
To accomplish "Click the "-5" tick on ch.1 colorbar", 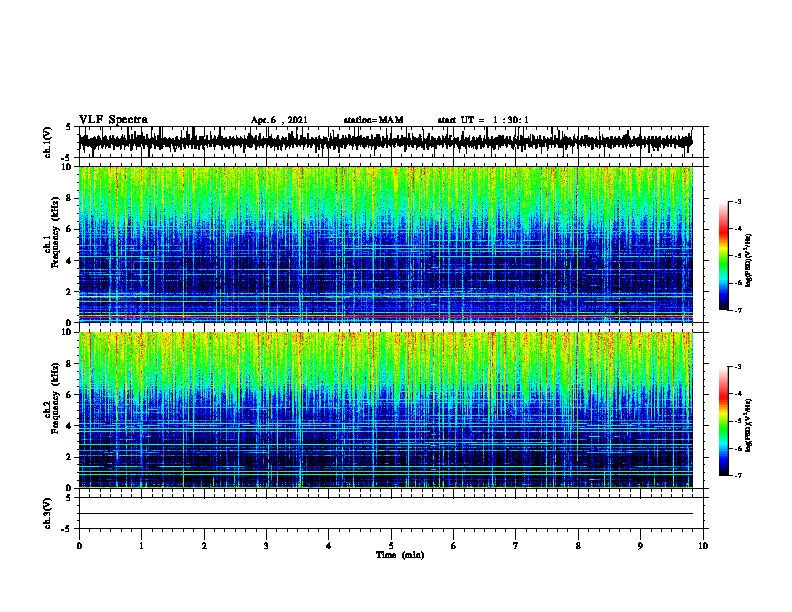I will point(737,256).
